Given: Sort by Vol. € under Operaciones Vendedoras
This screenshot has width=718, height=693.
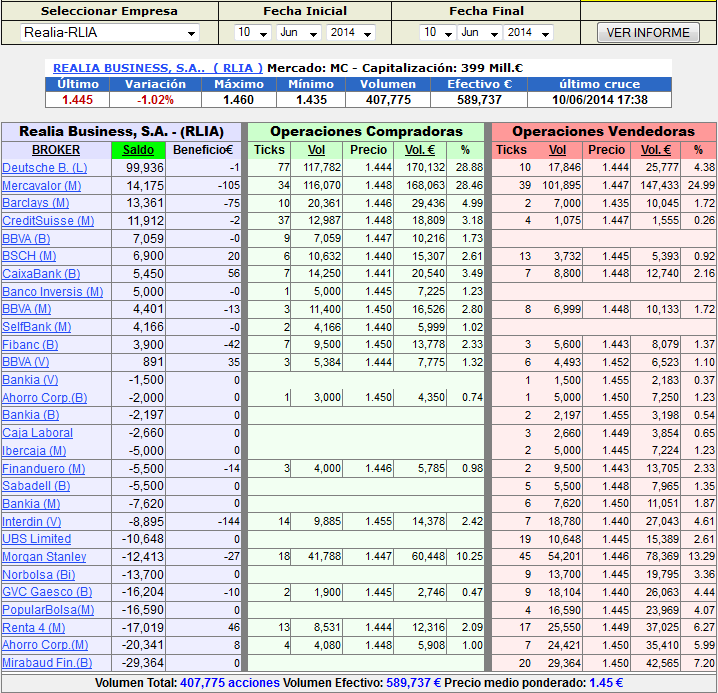Looking at the screenshot, I should 656,150.
